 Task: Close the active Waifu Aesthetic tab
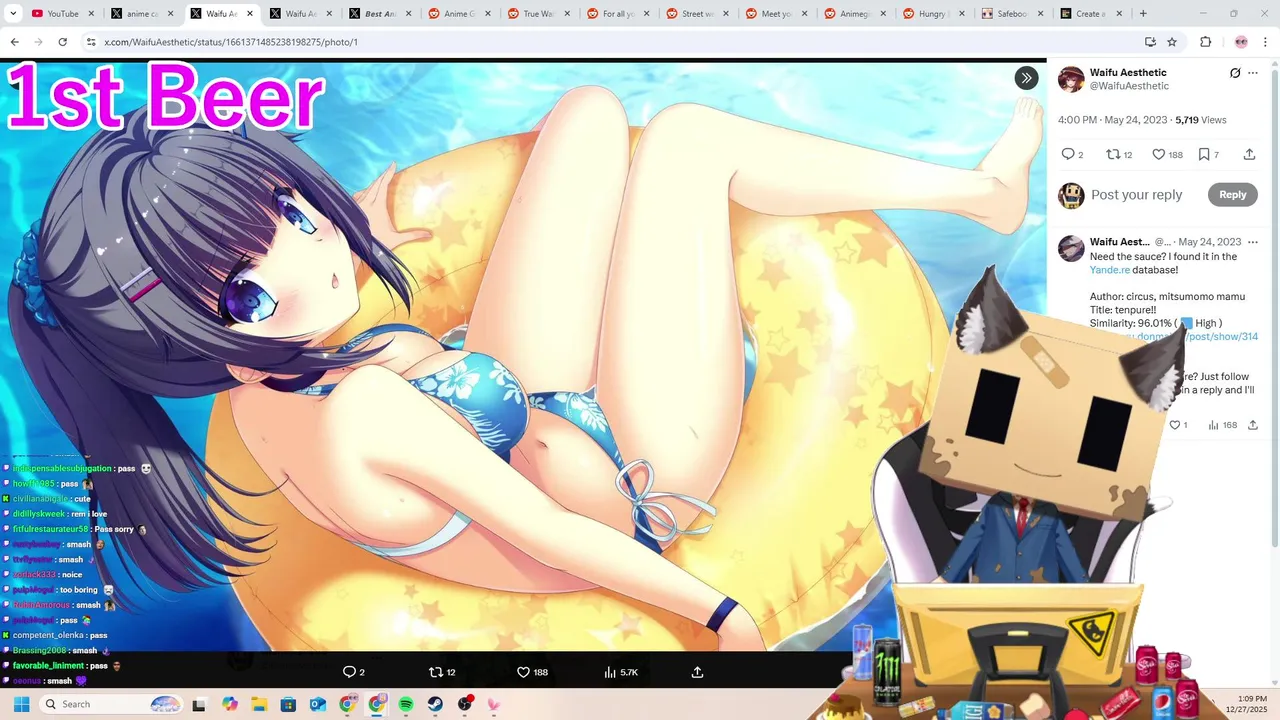[x=250, y=14]
